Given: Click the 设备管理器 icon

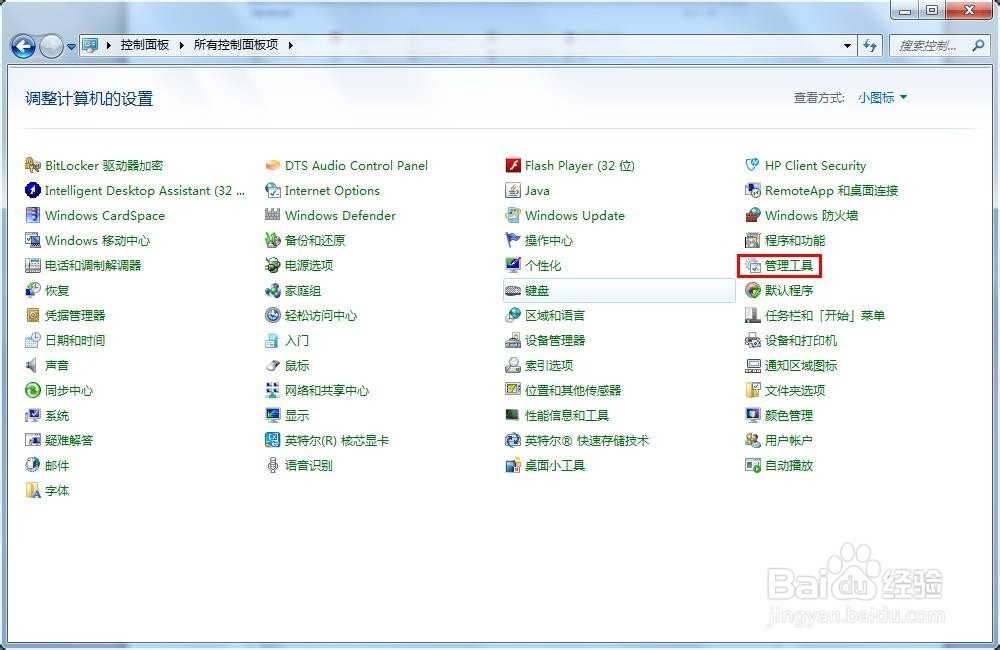Looking at the screenshot, I should pos(513,340).
